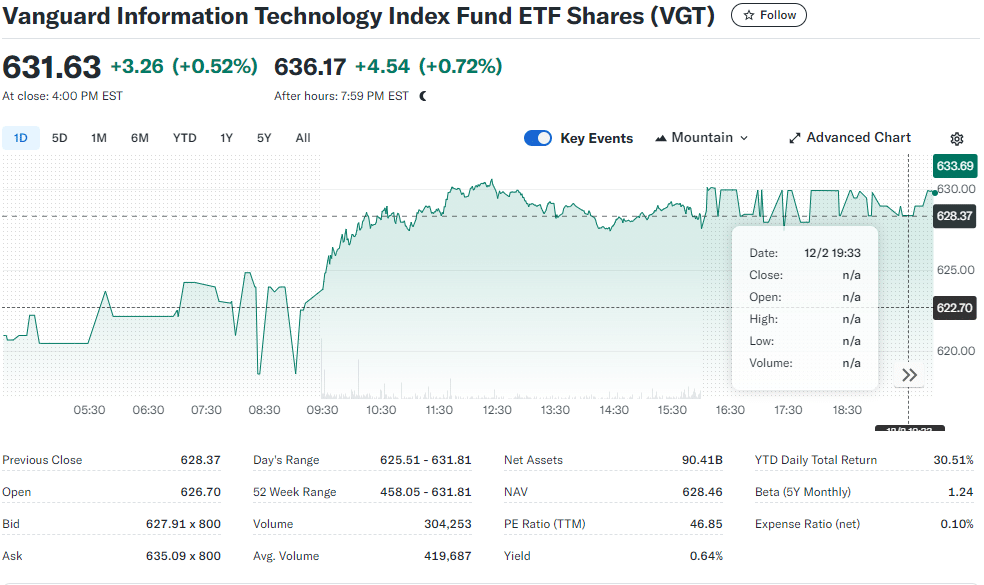
Task: Click the Previous Close value 628.37
Action: click(200, 460)
